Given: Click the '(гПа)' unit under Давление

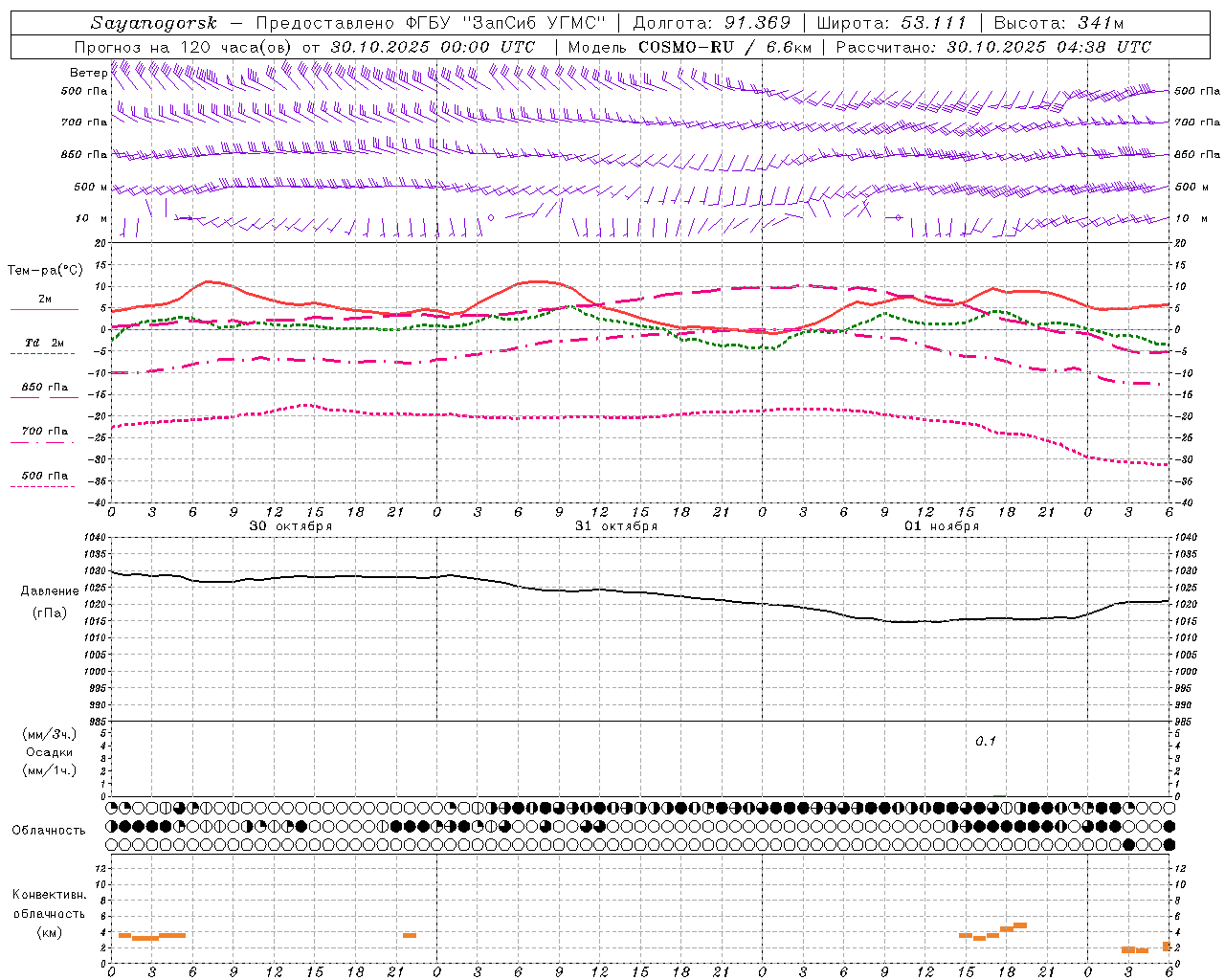Looking at the screenshot, I should tap(50, 613).
